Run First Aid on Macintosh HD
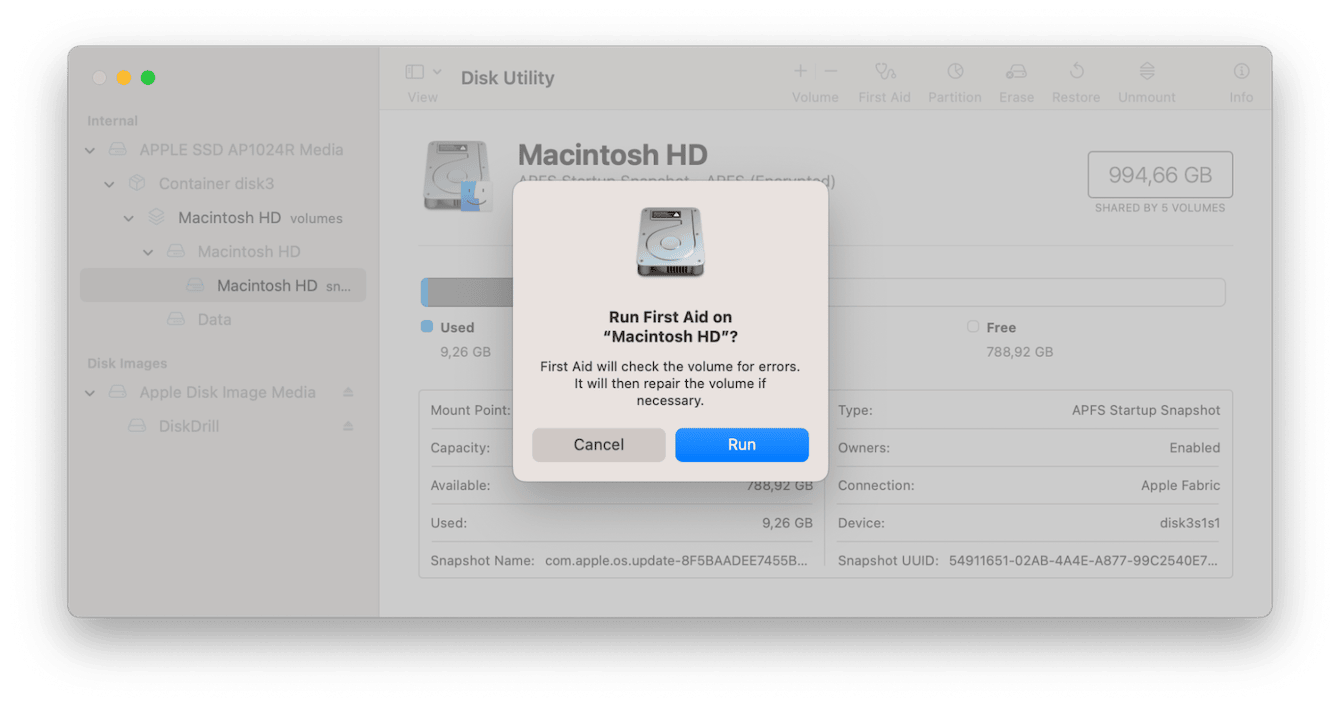Screen dimensions: 1340x708 tap(741, 444)
